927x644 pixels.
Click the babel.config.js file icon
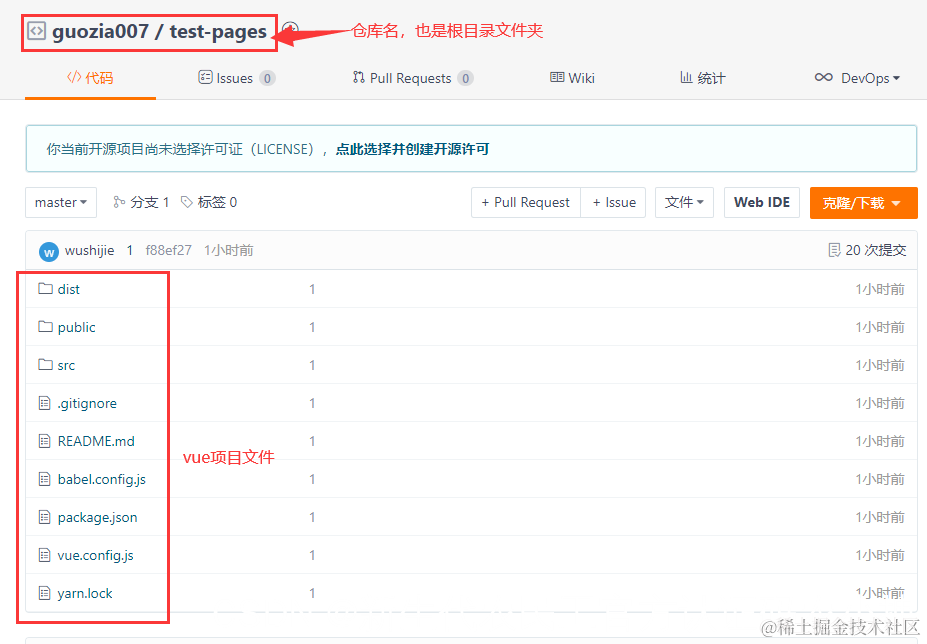44,478
